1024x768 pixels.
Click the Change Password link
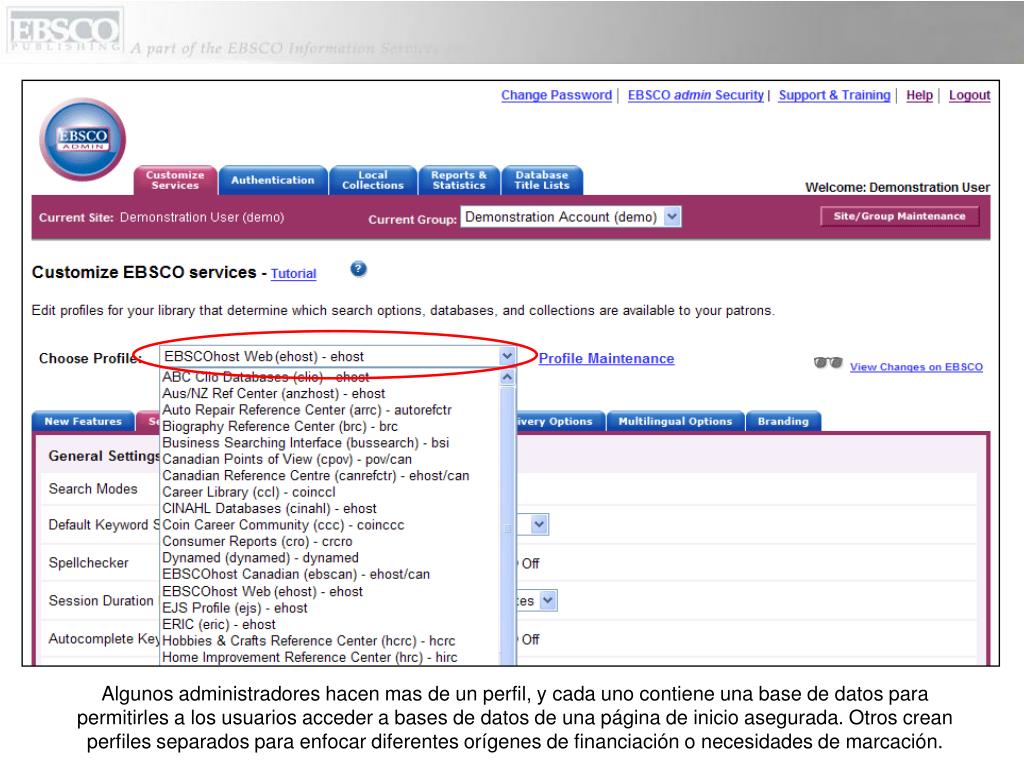click(x=556, y=95)
